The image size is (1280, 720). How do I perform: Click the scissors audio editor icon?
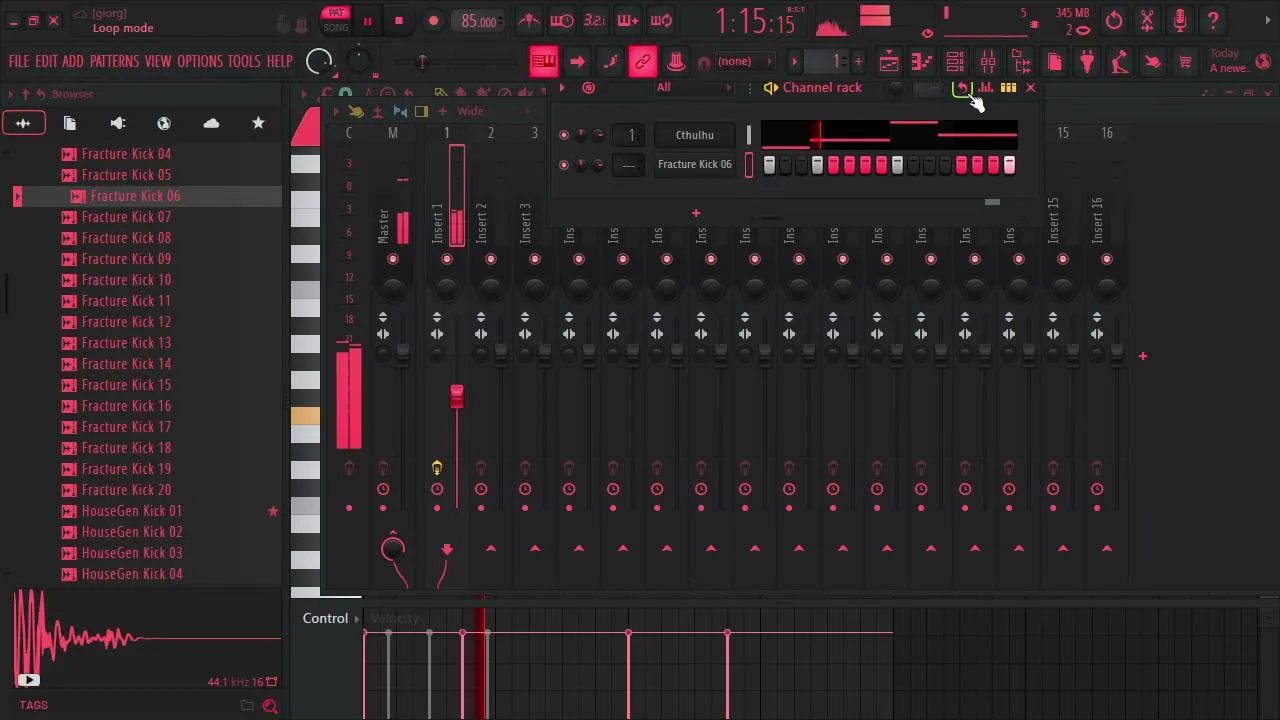[1147, 20]
